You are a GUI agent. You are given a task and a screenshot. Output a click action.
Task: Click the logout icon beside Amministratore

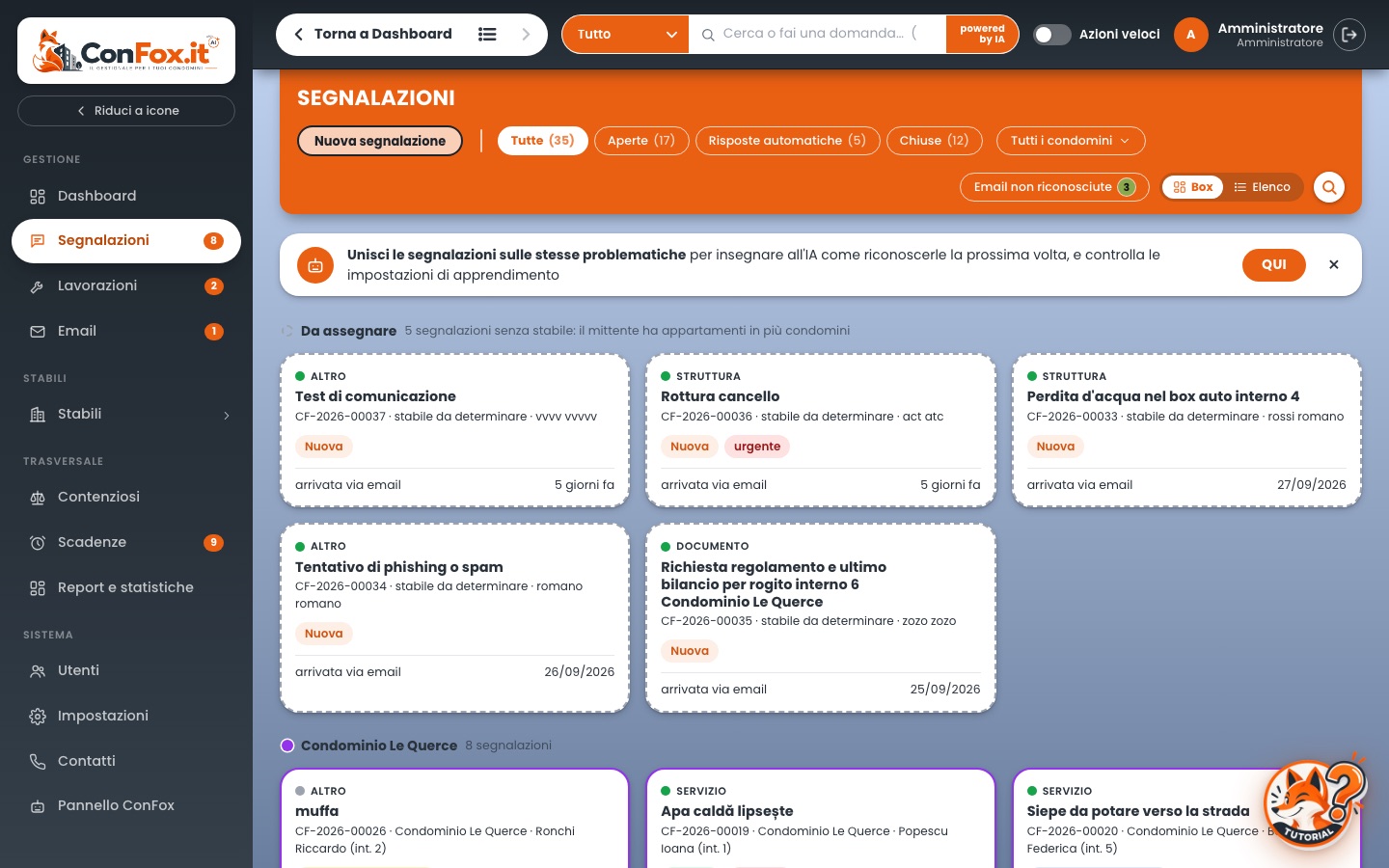pos(1349,35)
